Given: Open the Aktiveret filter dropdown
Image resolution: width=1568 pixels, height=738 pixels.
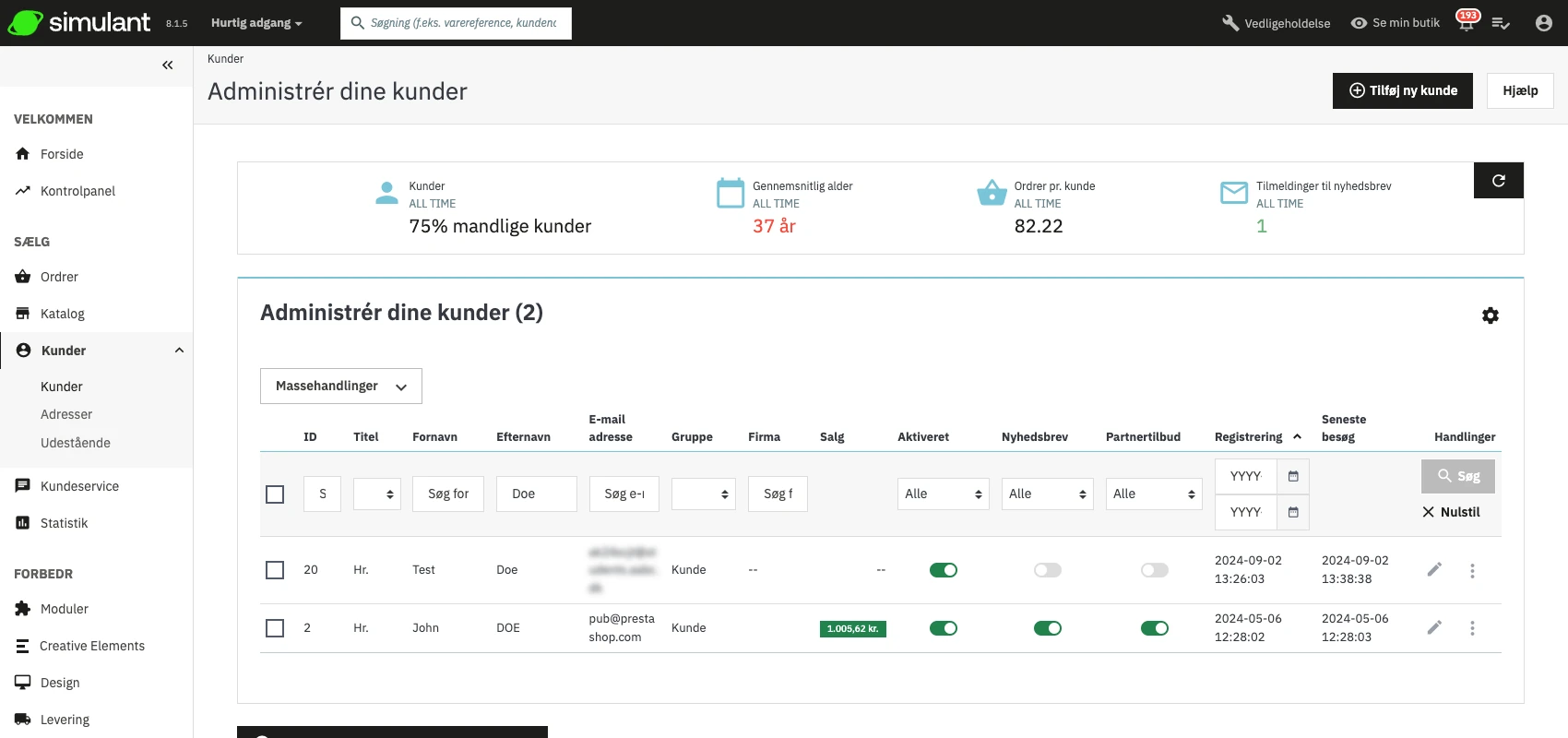Looking at the screenshot, I should tap(943, 494).
